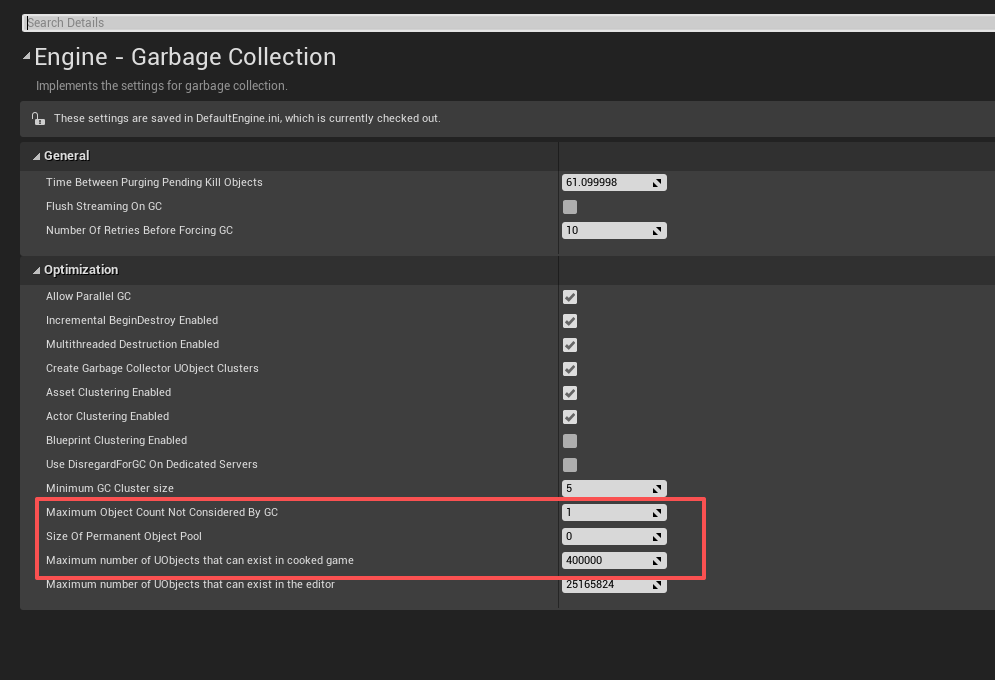Click the Blueprint Clustering Enabled label
This screenshot has width=995, height=680.
point(117,440)
